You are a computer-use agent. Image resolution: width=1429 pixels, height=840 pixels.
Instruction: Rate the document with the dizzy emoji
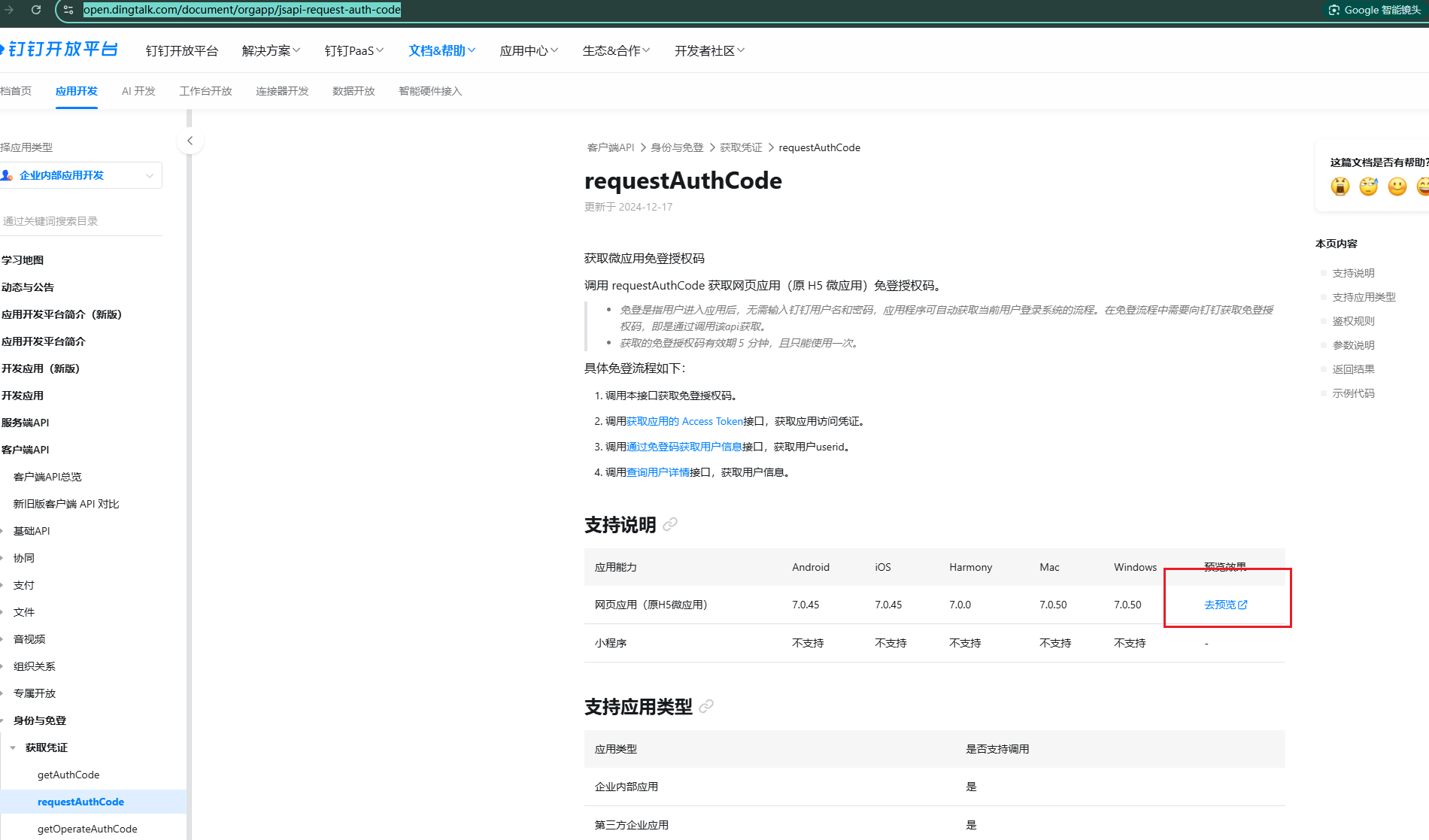(x=1369, y=186)
